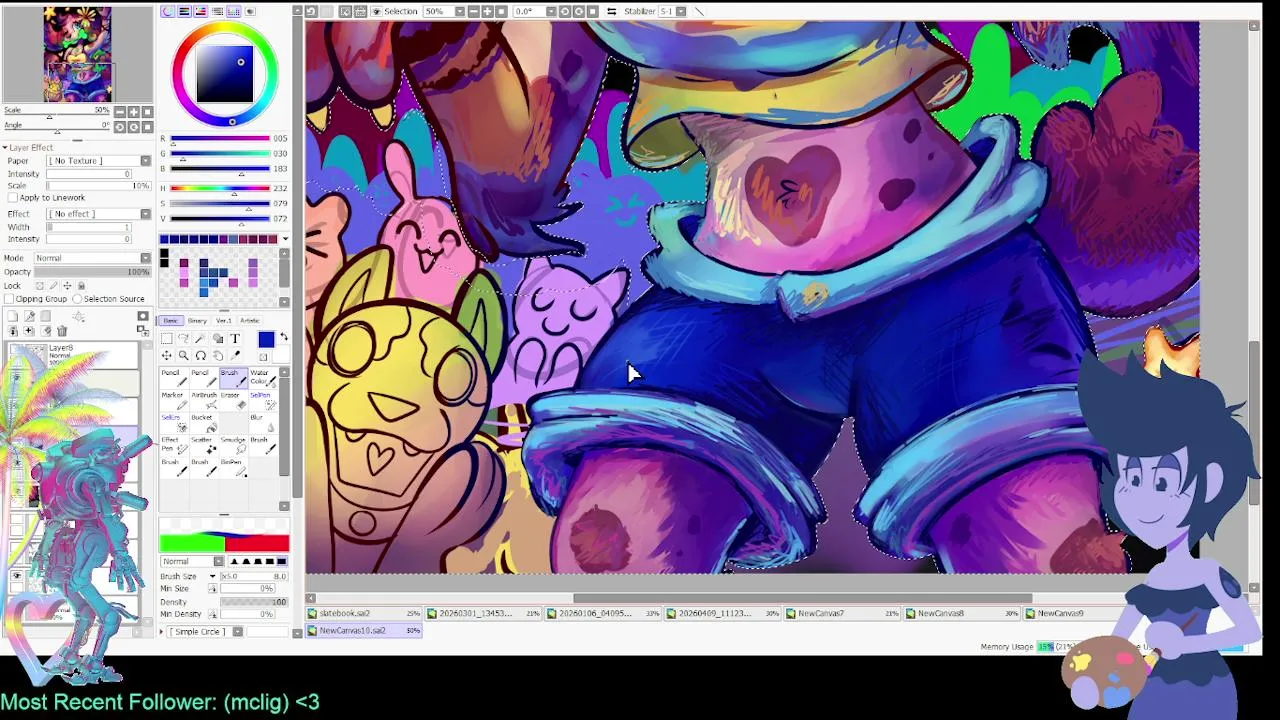Screen dimensions: 1280x720
Task: Select the Blur tool
Action: click(264, 423)
